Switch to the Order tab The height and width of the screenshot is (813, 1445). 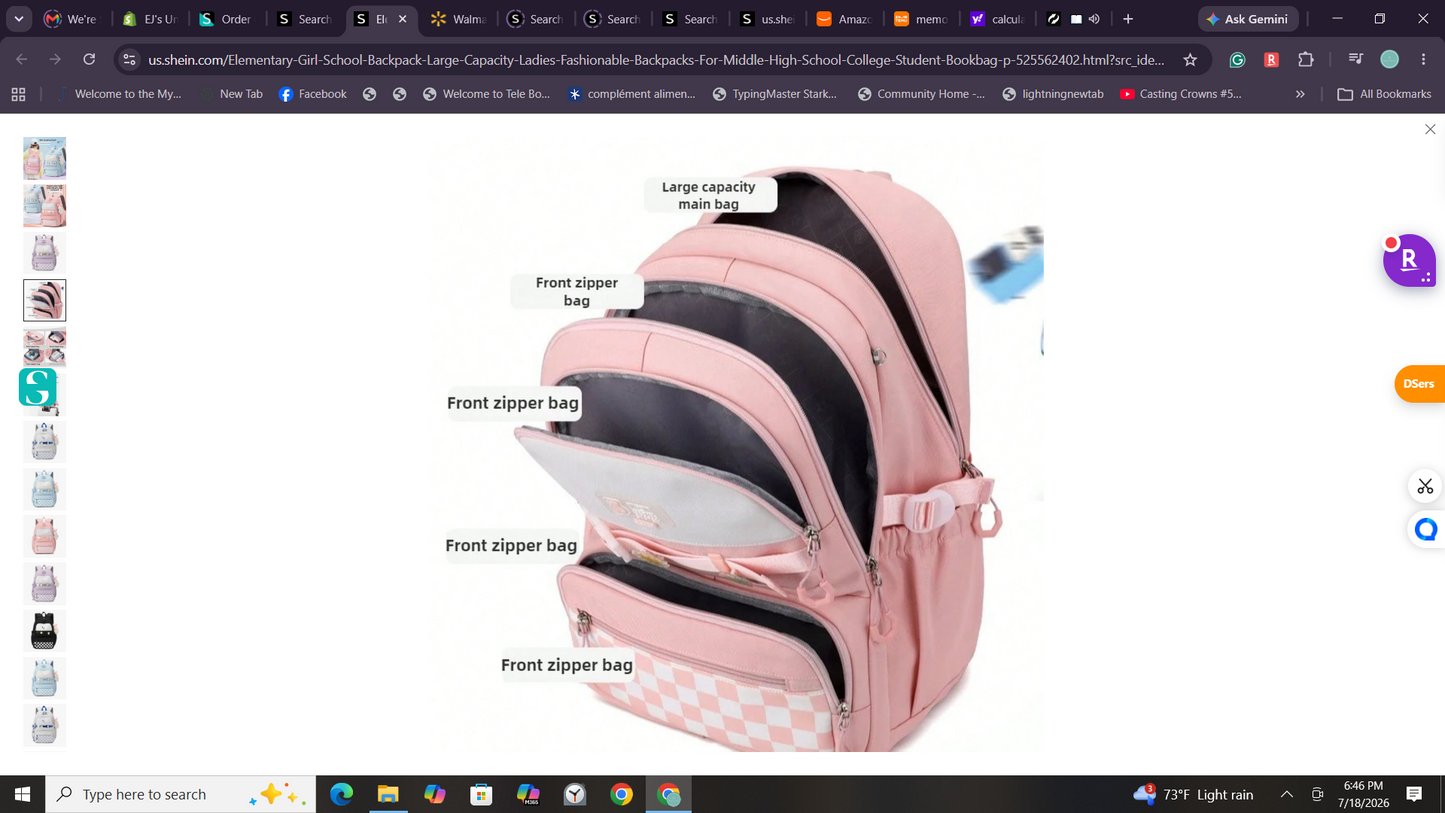[225, 19]
